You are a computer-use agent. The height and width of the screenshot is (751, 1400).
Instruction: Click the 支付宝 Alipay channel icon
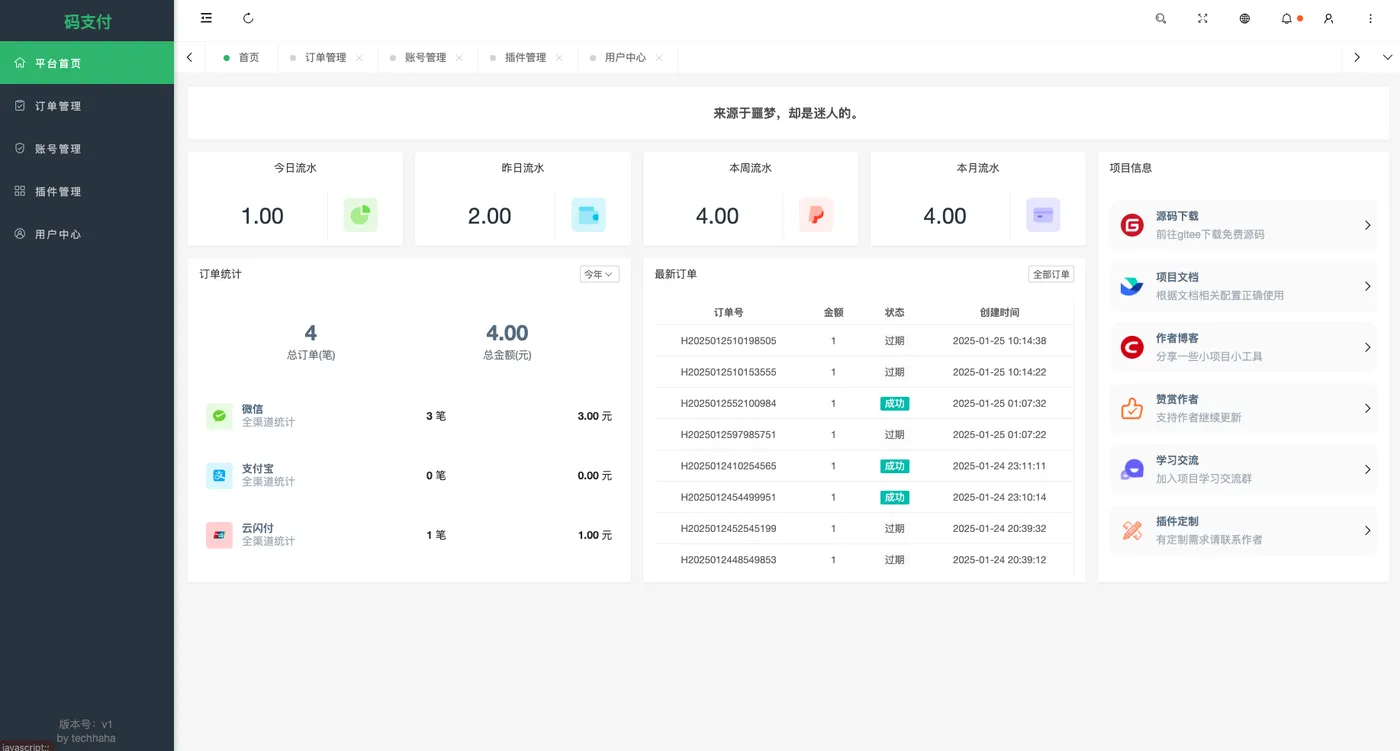click(x=219, y=475)
